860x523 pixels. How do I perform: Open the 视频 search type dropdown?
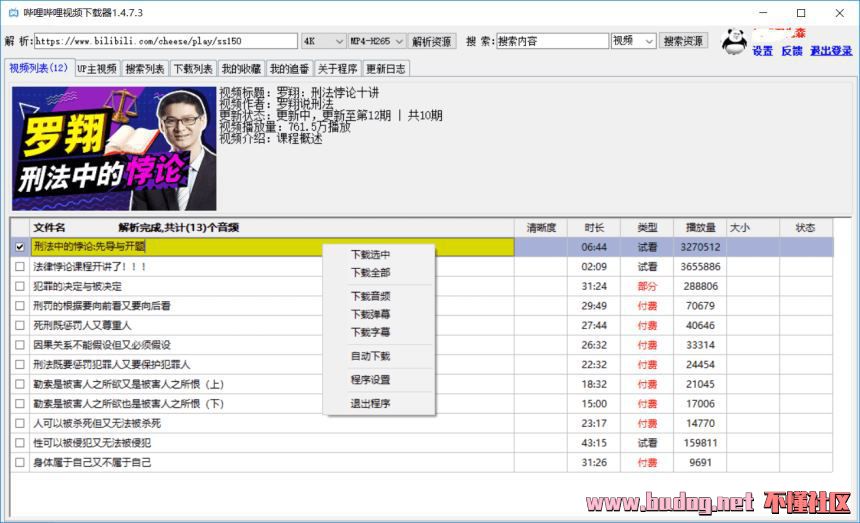click(633, 41)
